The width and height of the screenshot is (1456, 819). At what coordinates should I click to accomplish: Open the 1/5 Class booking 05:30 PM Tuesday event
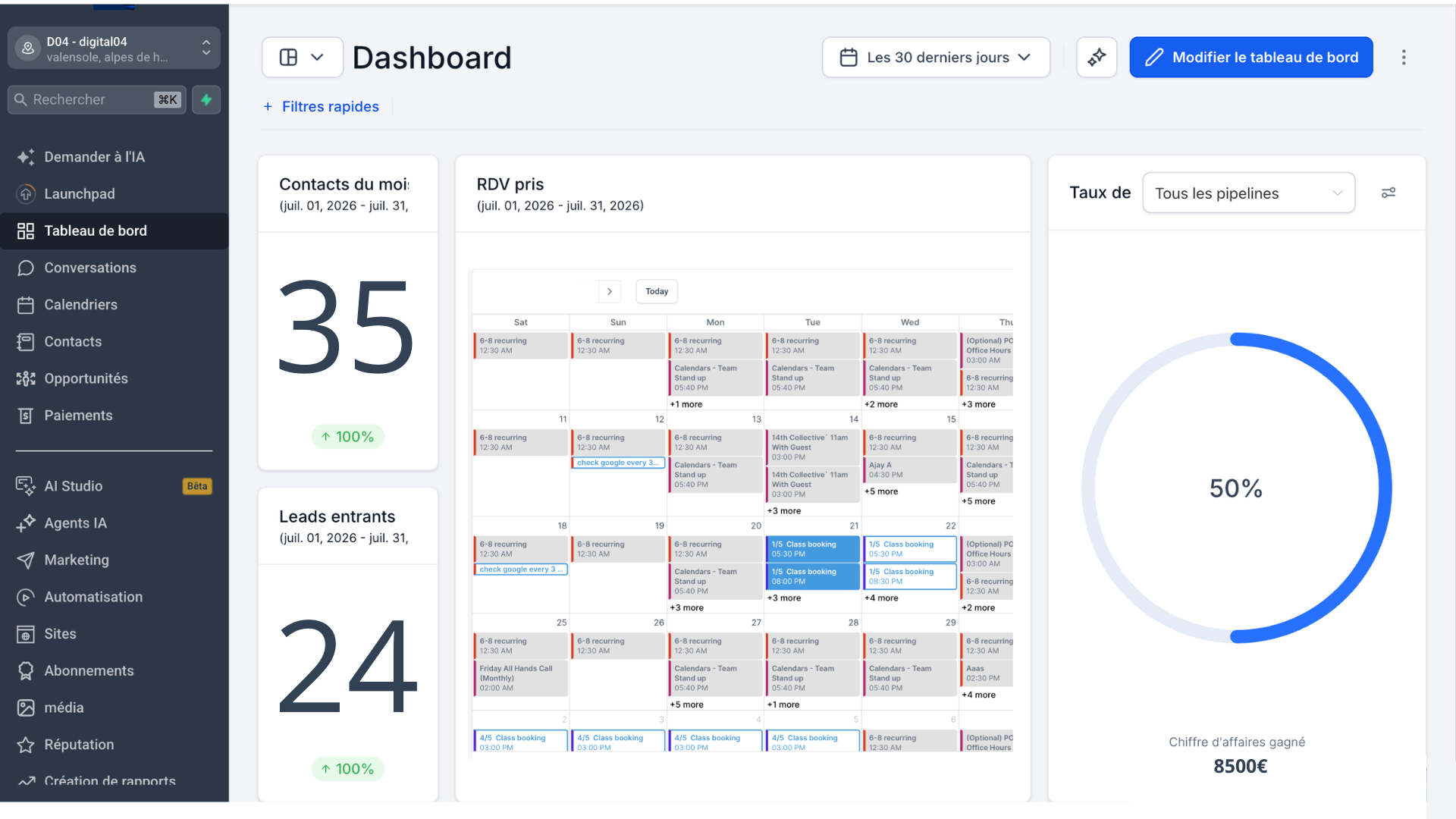pyautogui.click(x=813, y=549)
